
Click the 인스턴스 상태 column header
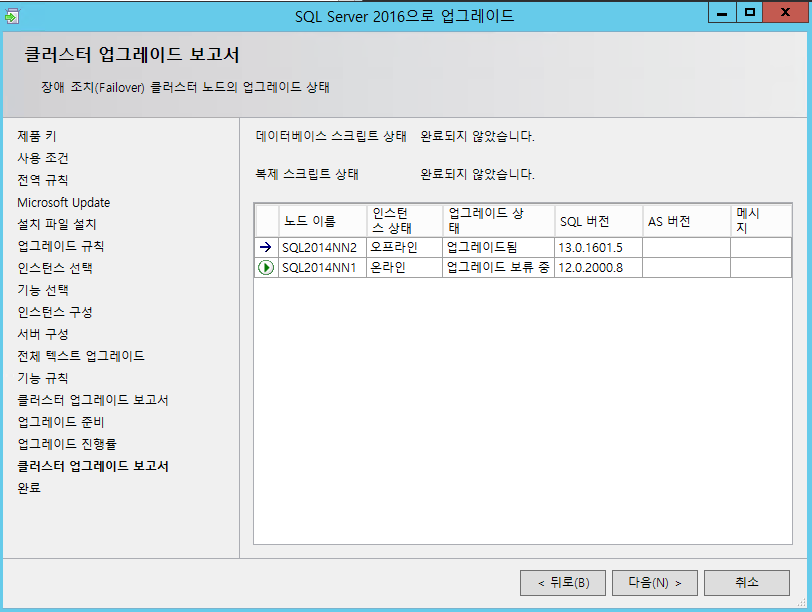[404, 221]
